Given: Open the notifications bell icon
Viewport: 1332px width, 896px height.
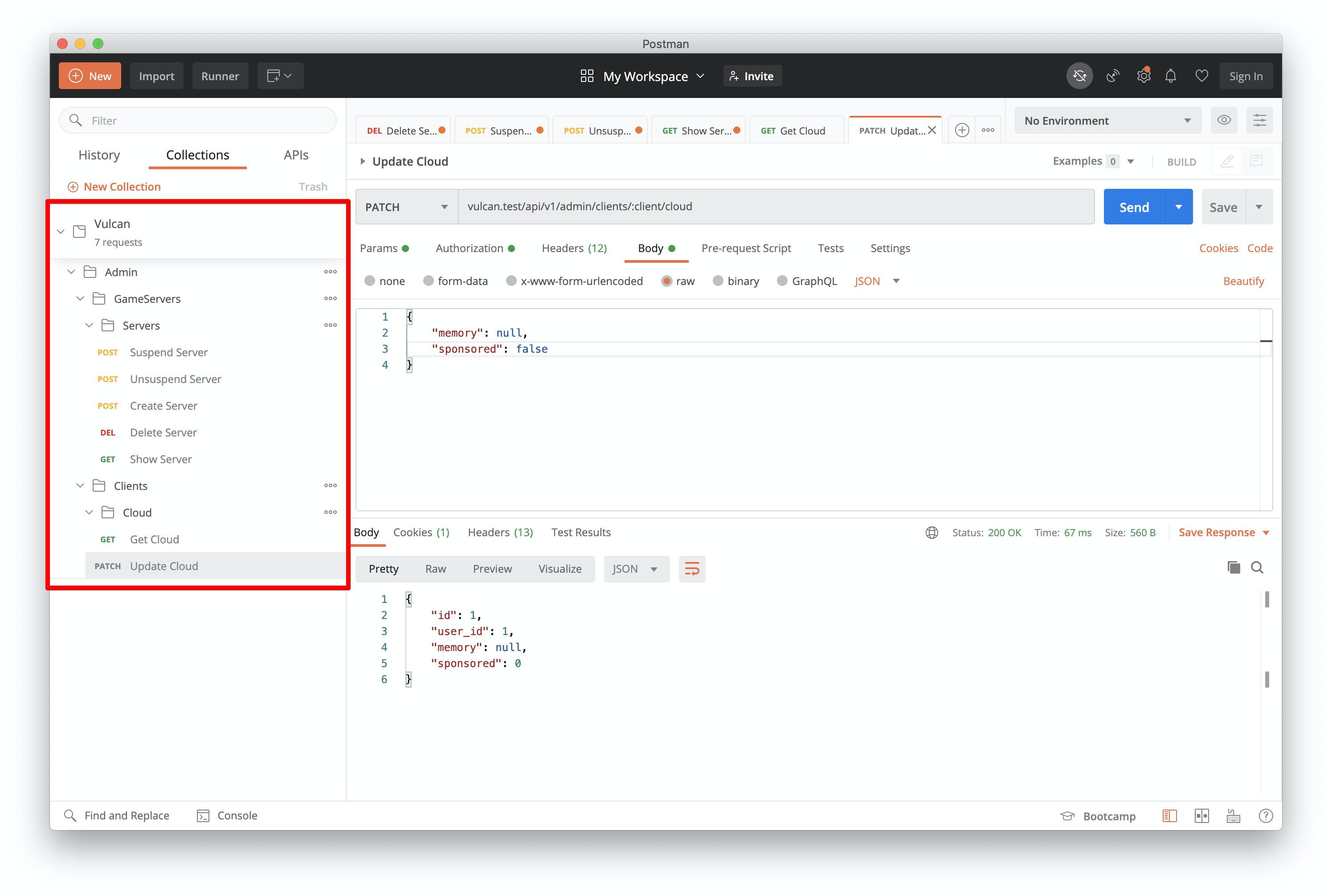Looking at the screenshot, I should pyautogui.click(x=1170, y=76).
